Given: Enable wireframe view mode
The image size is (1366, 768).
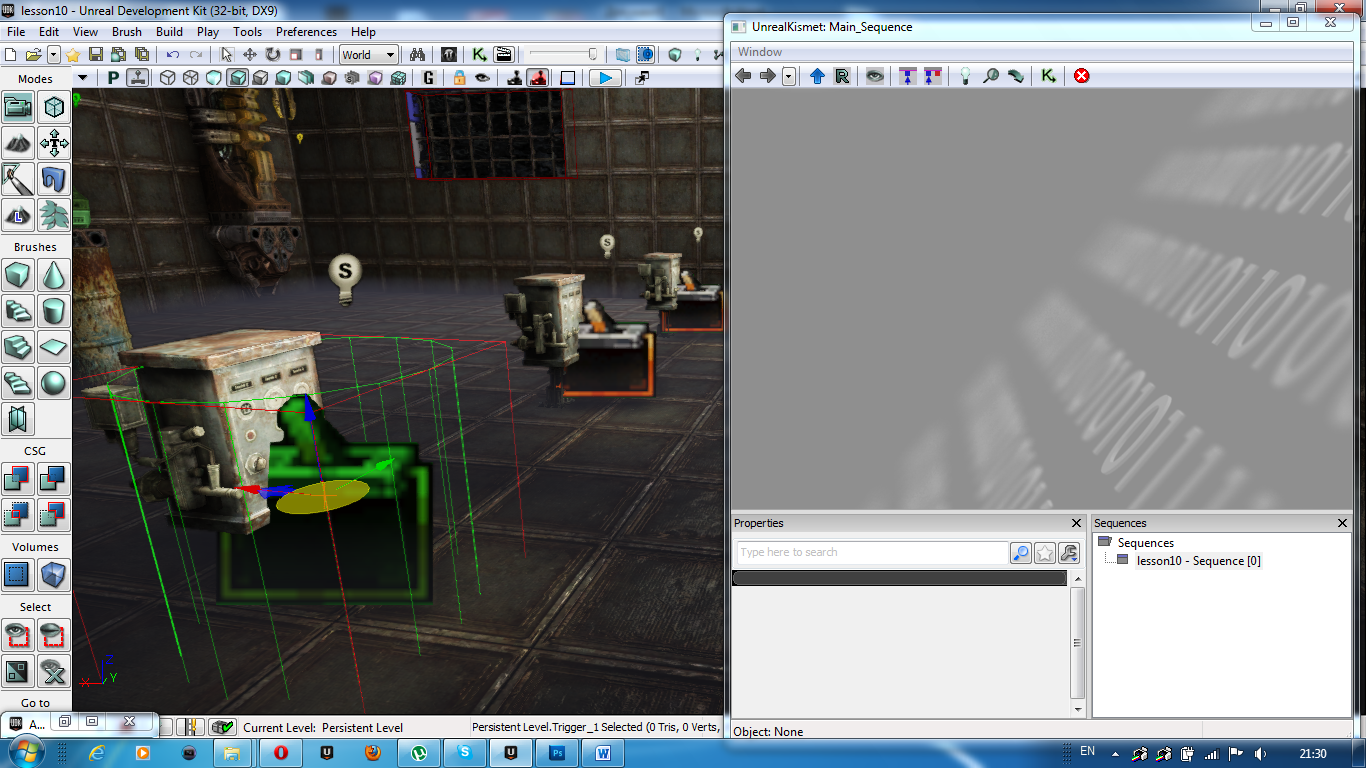Looking at the screenshot, I should pos(190,78).
